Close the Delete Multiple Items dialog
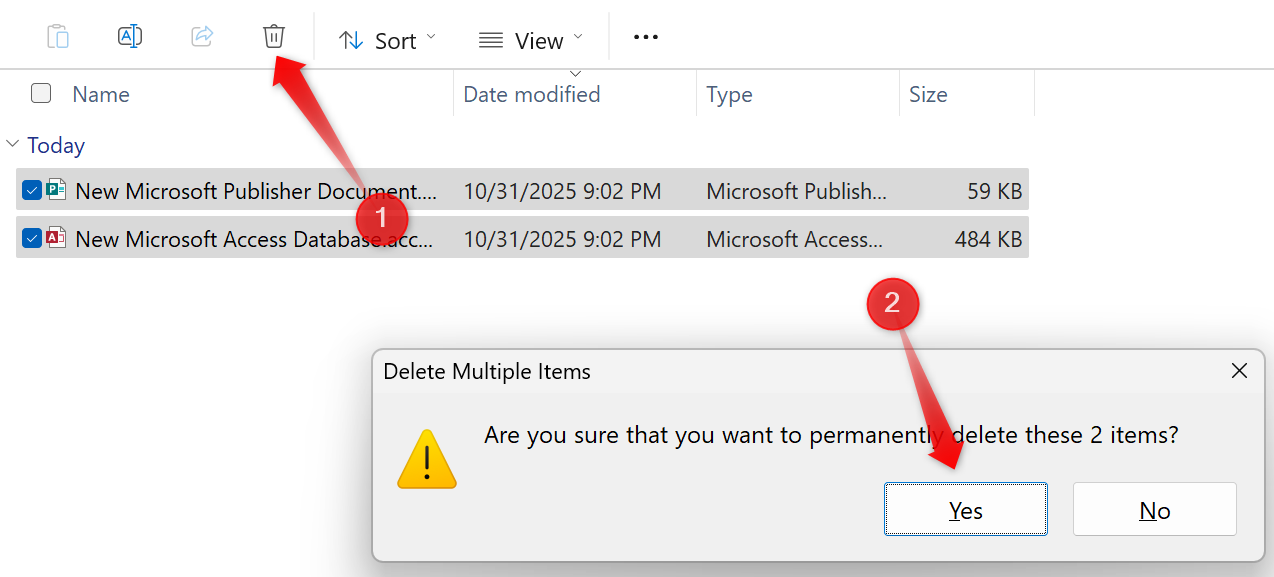Screen dimensions: 1274x577 pyautogui.click(x=1239, y=371)
